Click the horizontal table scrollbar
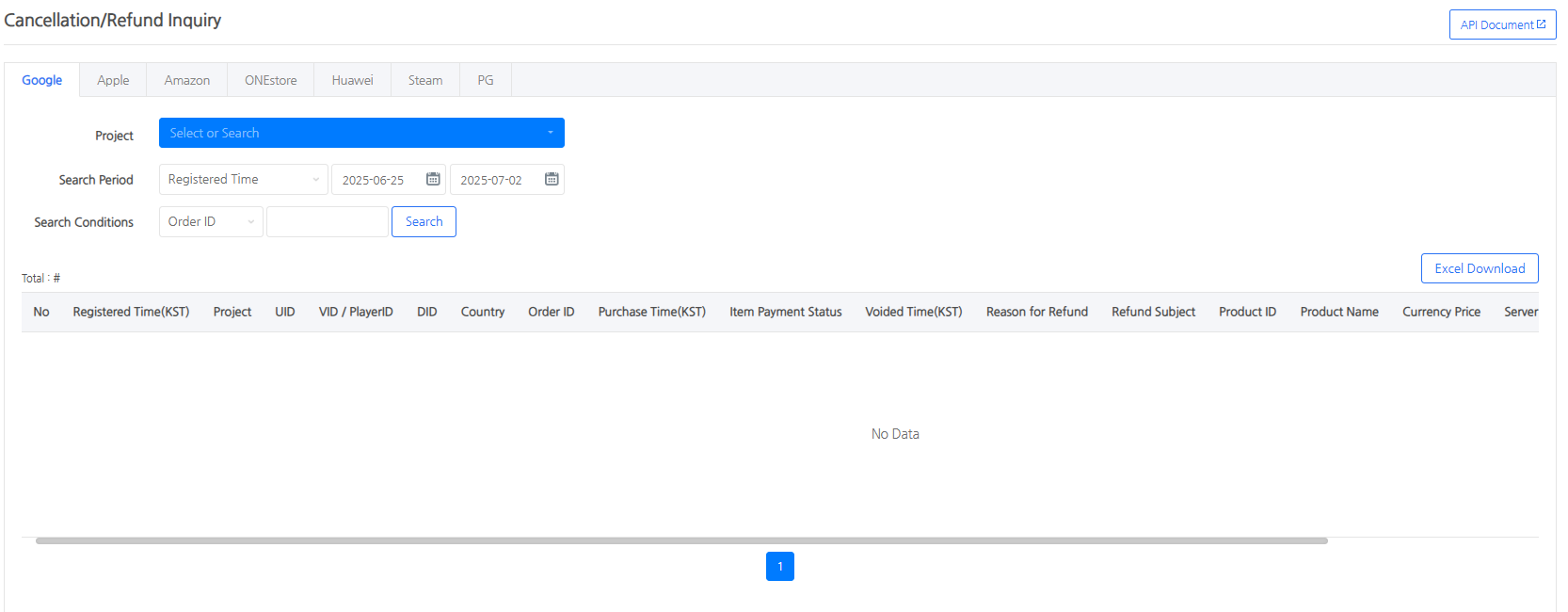1568x612 pixels. coord(681,541)
